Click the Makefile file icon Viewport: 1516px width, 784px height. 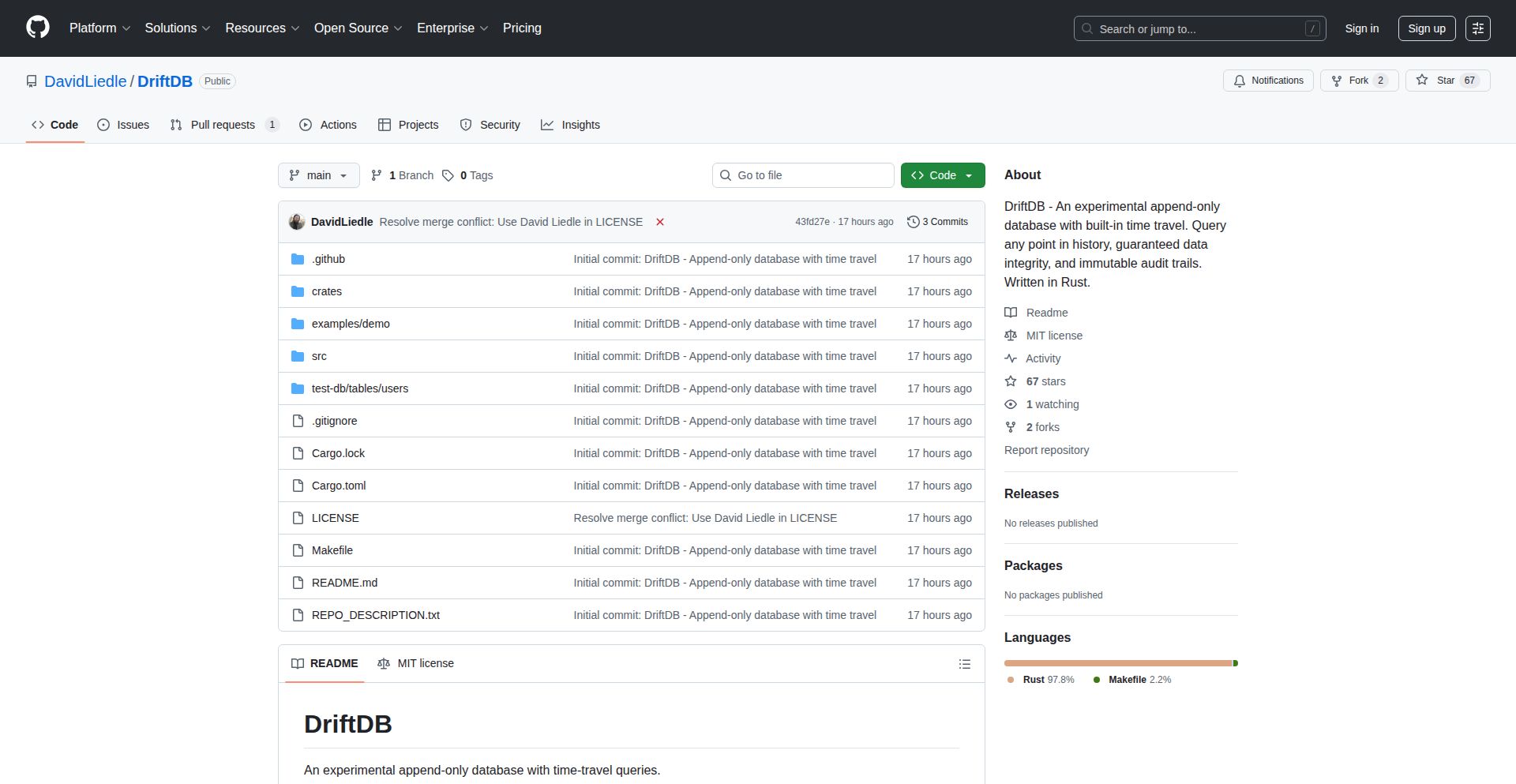click(298, 550)
